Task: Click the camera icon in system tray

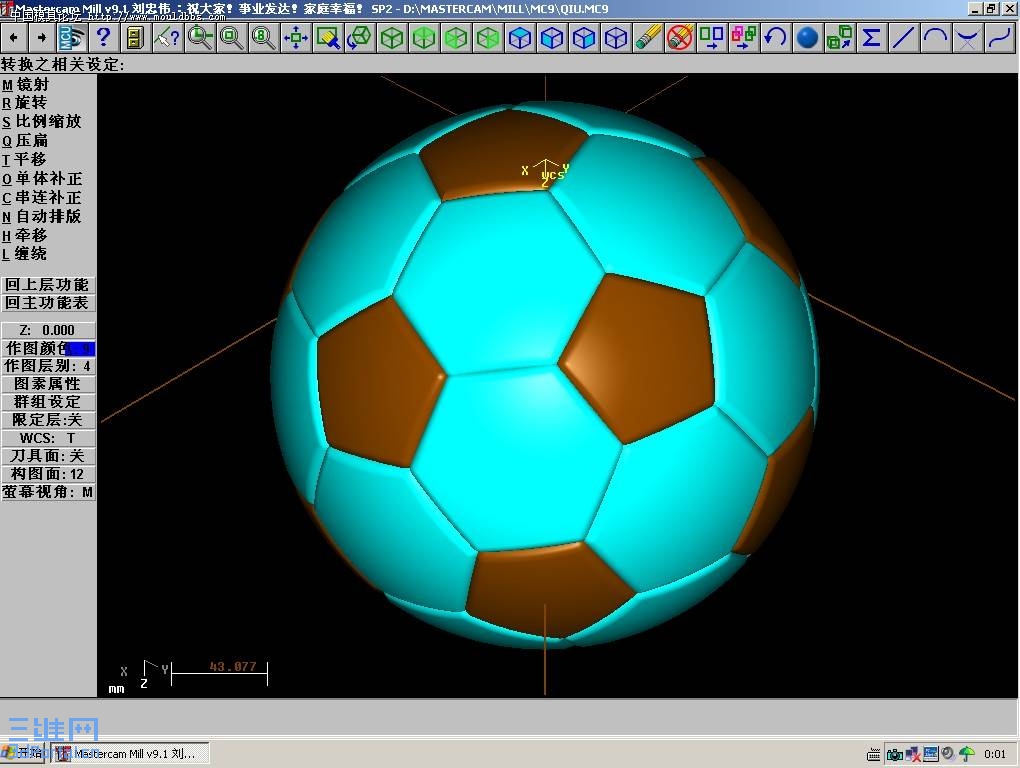Action: (x=894, y=754)
